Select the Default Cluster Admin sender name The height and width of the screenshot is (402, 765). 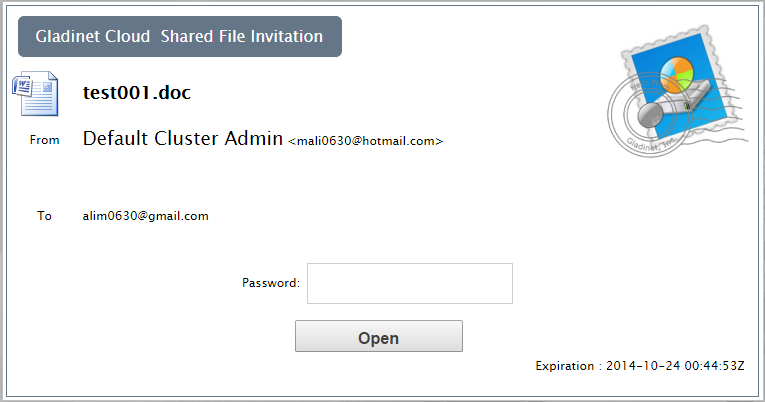182,139
